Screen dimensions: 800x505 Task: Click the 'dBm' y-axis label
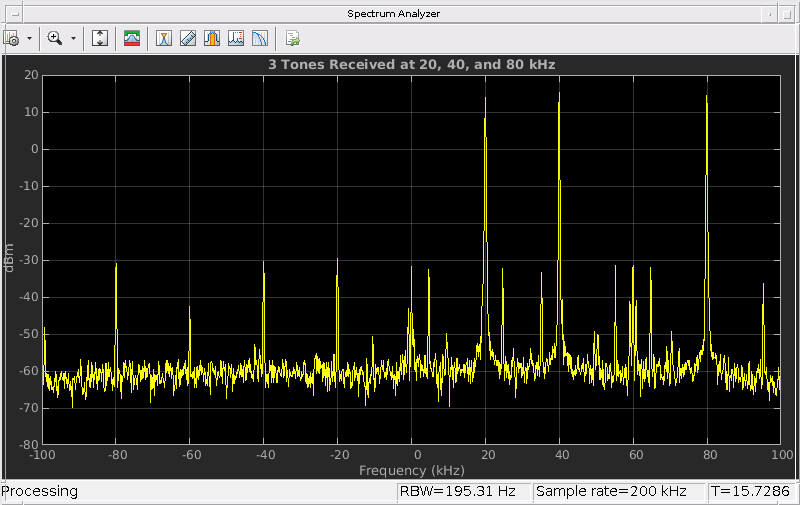point(9,257)
